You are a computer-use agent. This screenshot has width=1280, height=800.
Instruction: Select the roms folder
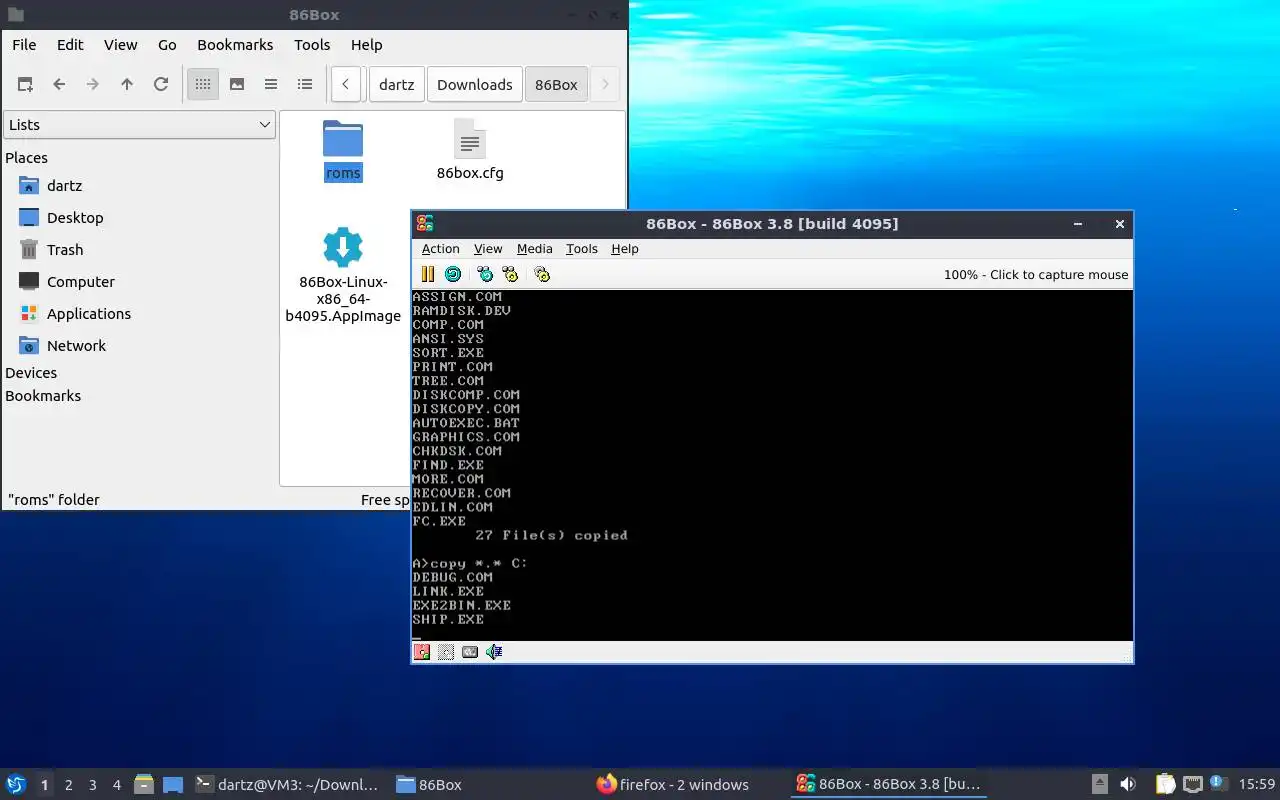[343, 150]
